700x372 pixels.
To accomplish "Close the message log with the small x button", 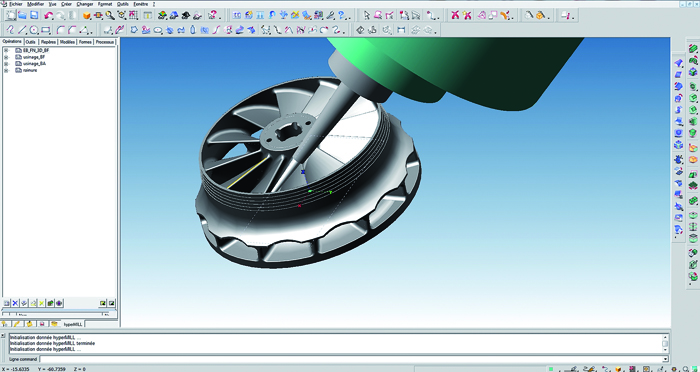I will click(x=4, y=336).
